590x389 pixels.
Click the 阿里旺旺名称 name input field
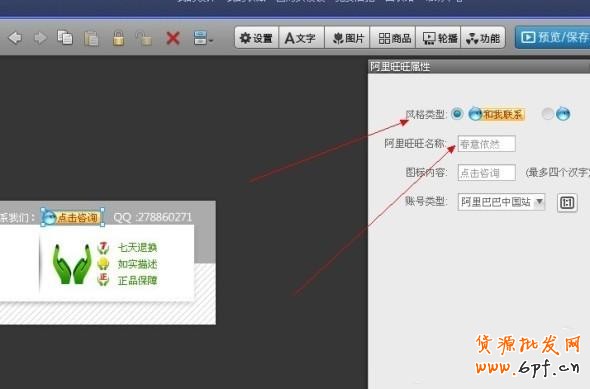487,144
